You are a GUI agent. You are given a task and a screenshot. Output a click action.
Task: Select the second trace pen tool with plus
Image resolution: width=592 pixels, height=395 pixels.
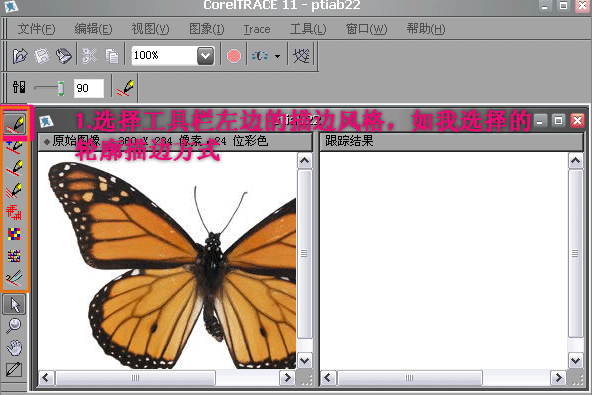(x=14, y=146)
